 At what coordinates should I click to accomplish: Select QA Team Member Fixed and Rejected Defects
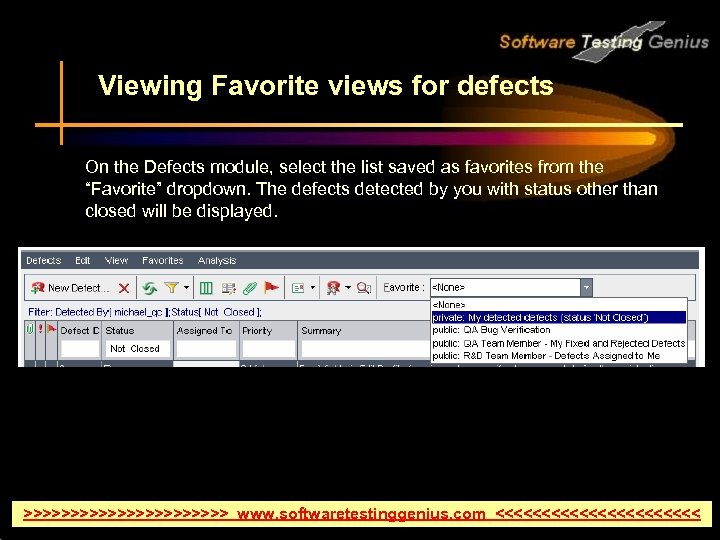pyautogui.click(x=559, y=343)
